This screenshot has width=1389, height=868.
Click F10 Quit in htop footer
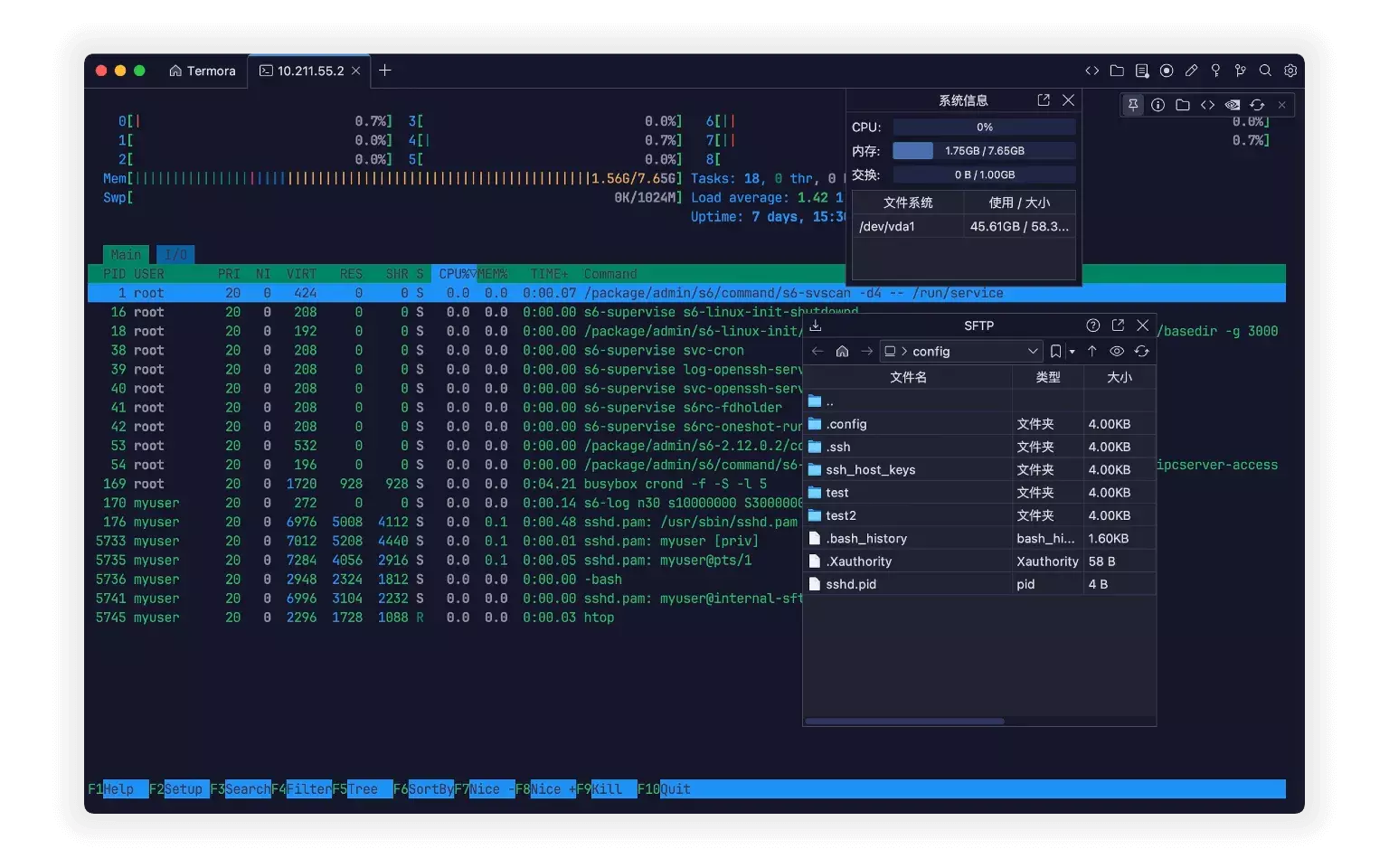click(675, 789)
